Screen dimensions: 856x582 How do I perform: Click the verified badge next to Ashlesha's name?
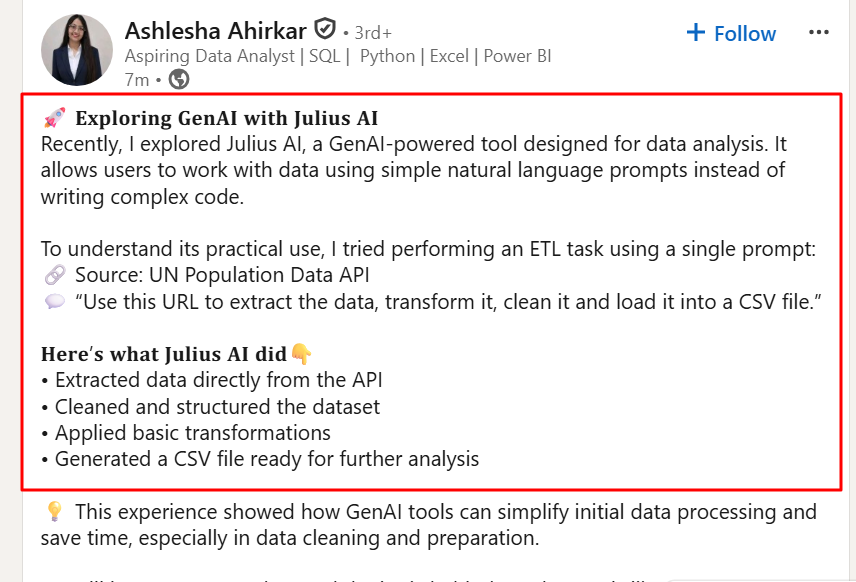(324, 30)
